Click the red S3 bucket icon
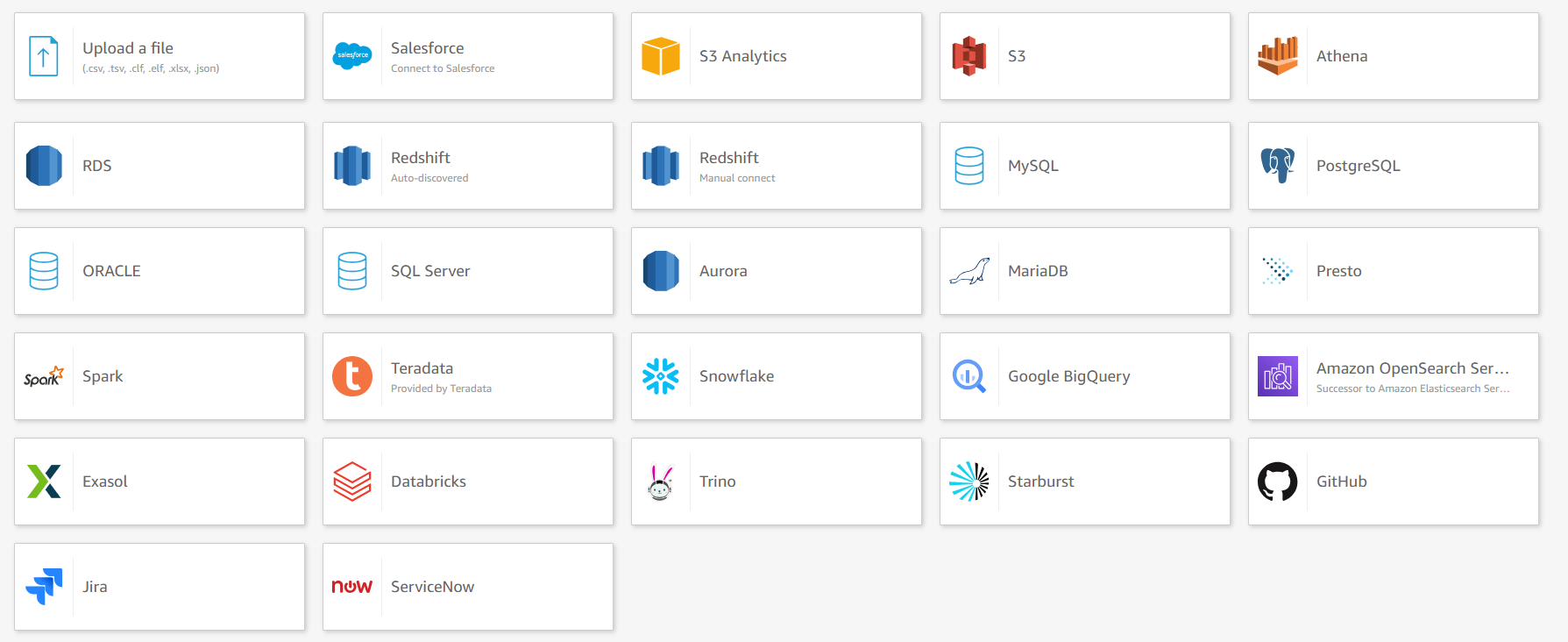The width and height of the screenshot is (1568, 642). coord(969,56)
